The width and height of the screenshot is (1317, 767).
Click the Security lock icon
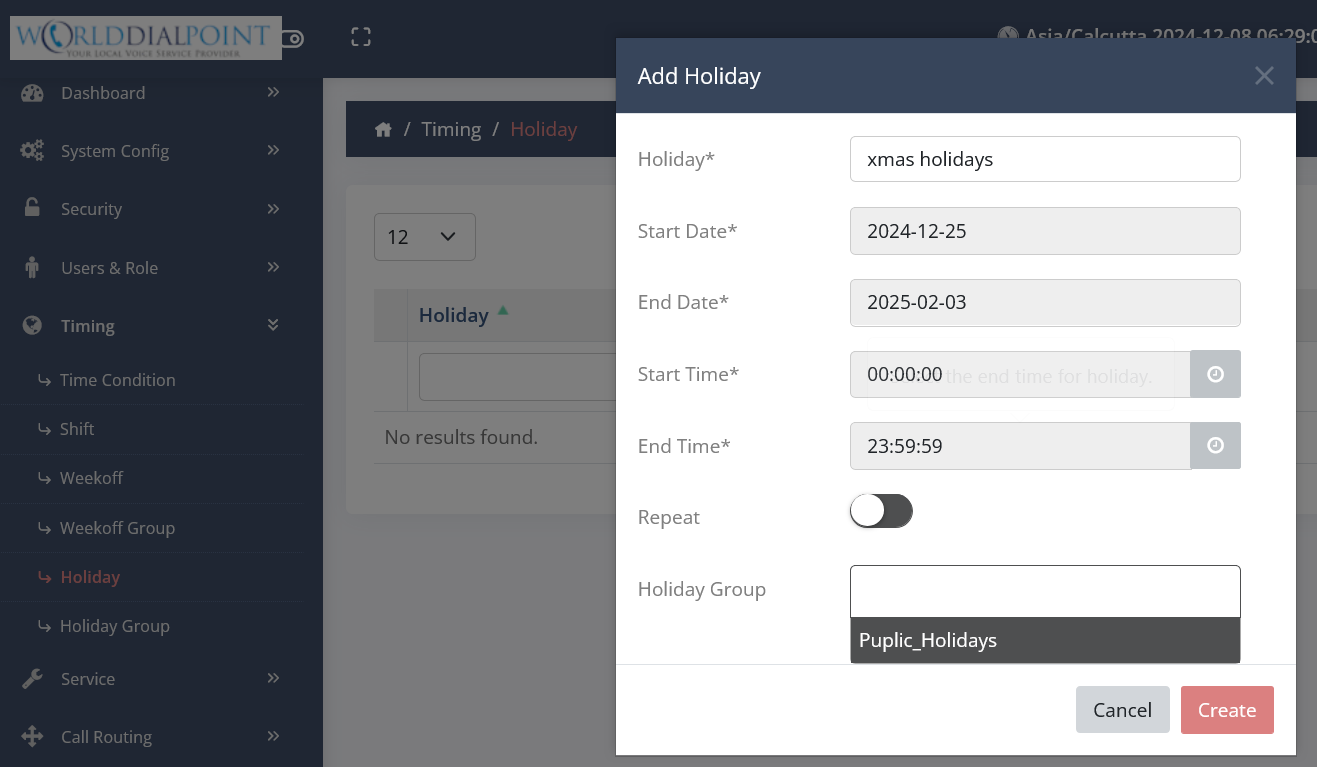click(32, 208)
